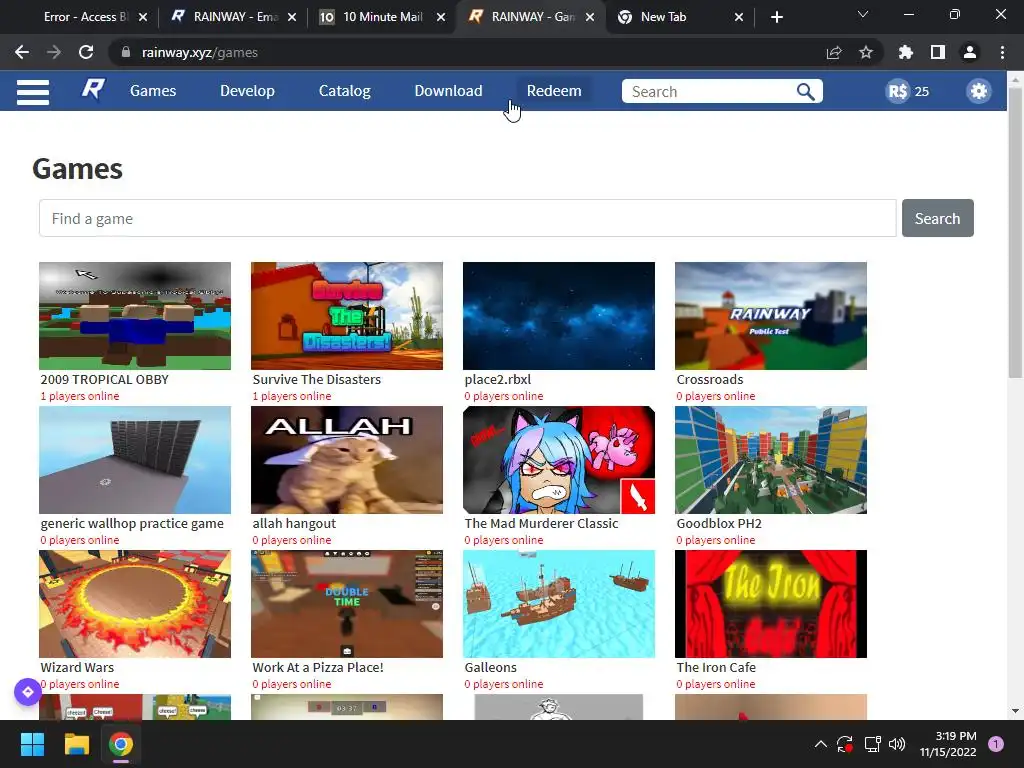
Task: Click the Crossroads Rainway thumbnail
Action: coord(771,316)
